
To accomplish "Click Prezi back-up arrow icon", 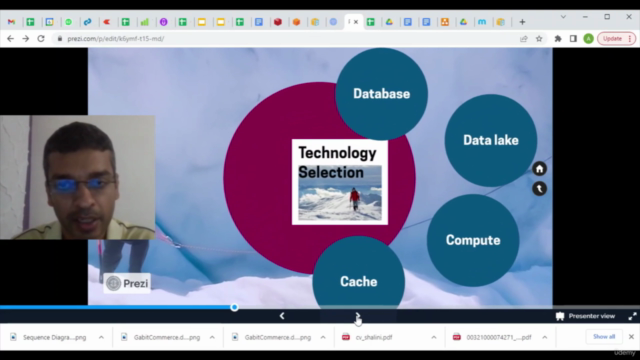I will pyautogui.click(x=539, y=189).
